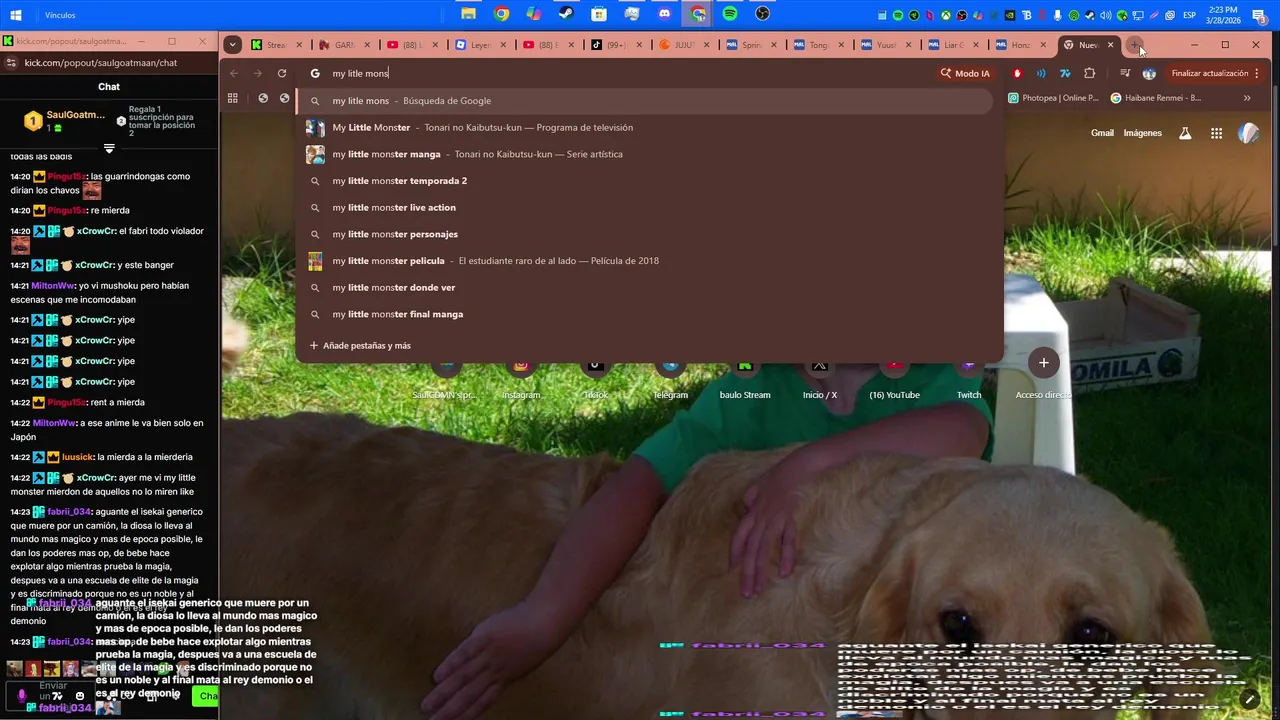The height and width of the screenshot is (720, 1280).
Task: Open the bookmarks apps grid icon
Action: (233, 98)
